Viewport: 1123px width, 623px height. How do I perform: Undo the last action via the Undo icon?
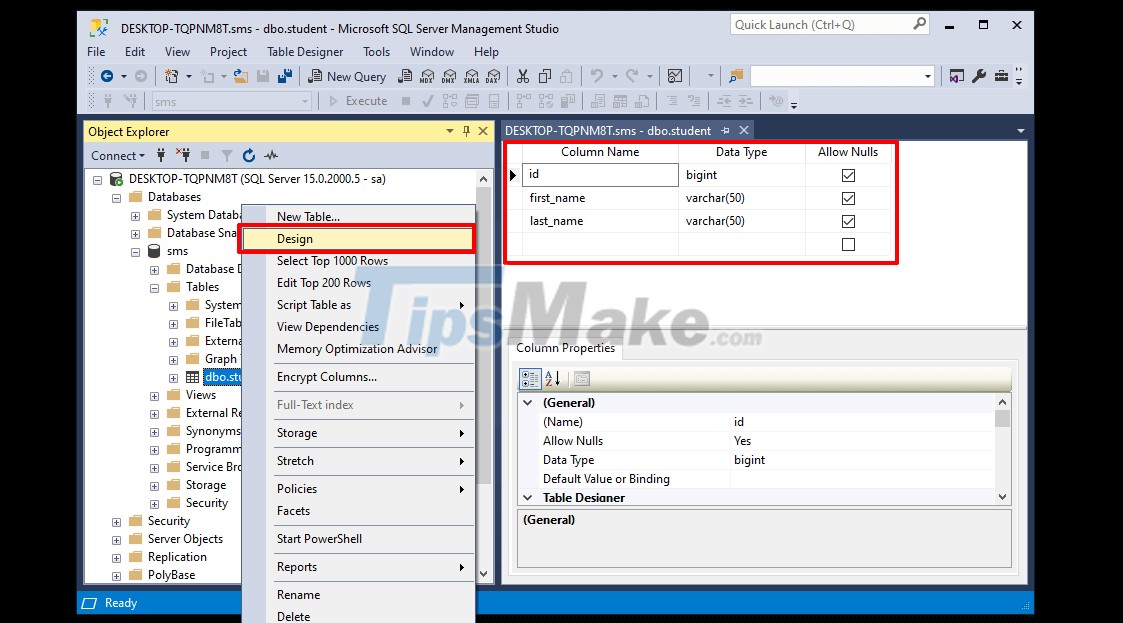pos(597,75)
